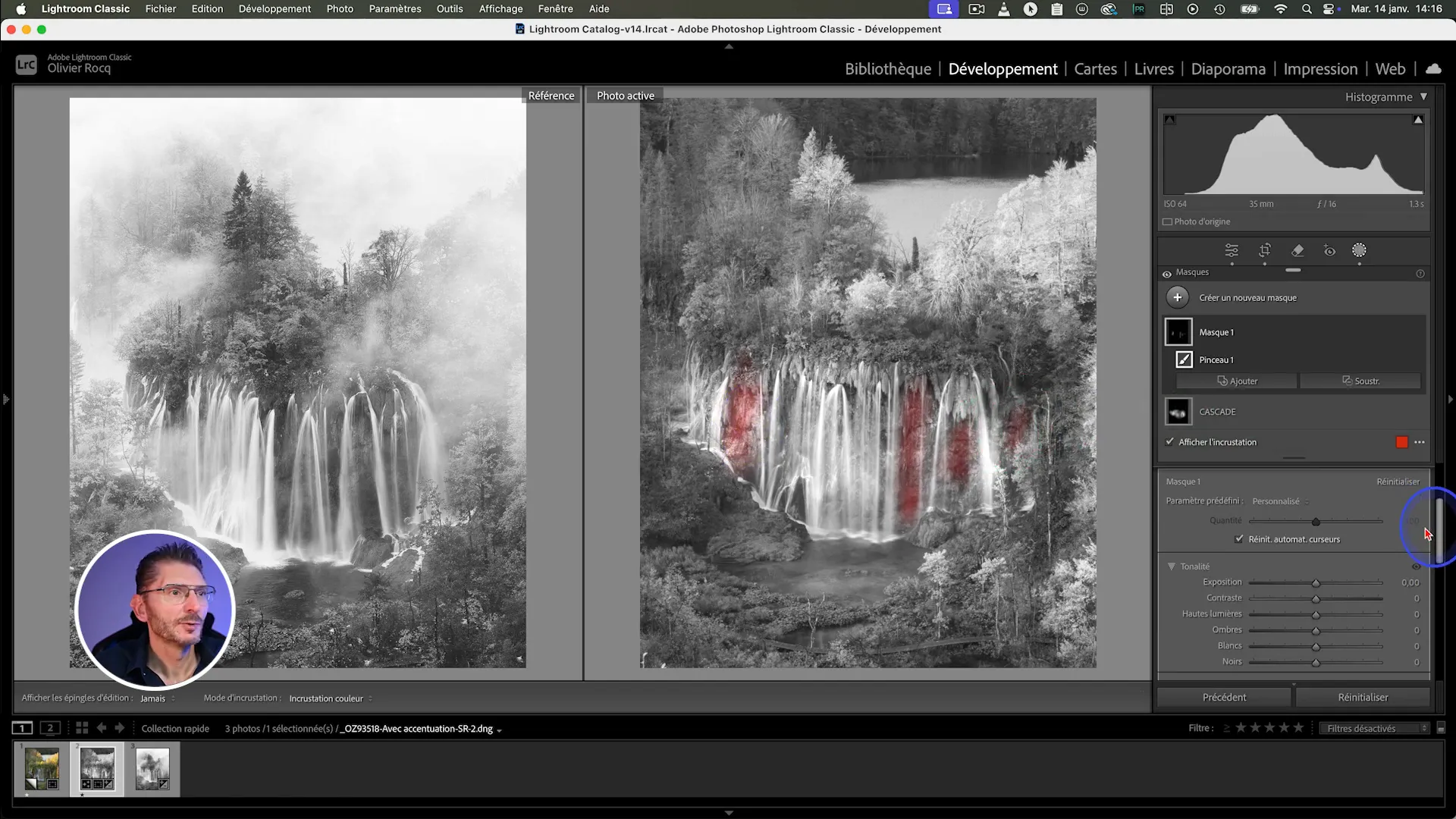Click the Soustr. button under Pinceau 1
The image size is (1456, 819).
1360,381
